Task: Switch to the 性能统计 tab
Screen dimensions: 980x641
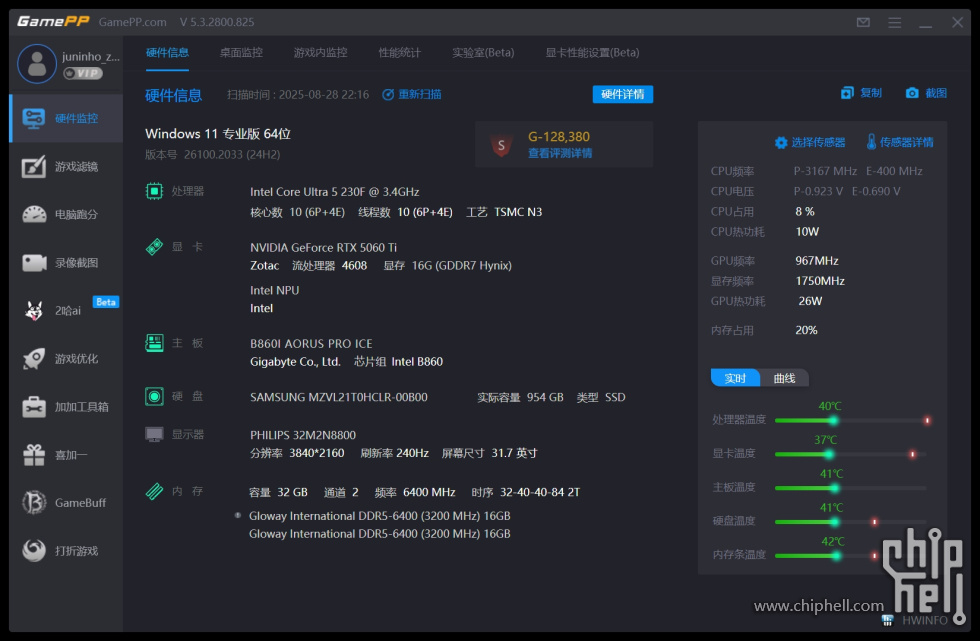Action: pyautogui.click(x=399, y=52)
